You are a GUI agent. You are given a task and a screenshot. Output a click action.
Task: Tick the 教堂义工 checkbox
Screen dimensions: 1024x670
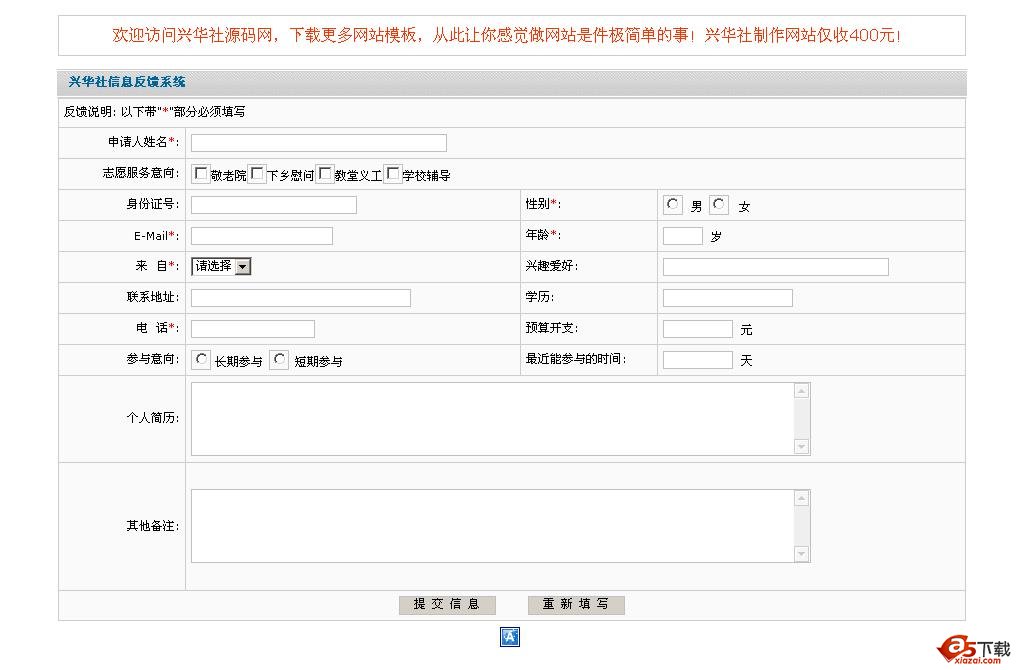325,174
